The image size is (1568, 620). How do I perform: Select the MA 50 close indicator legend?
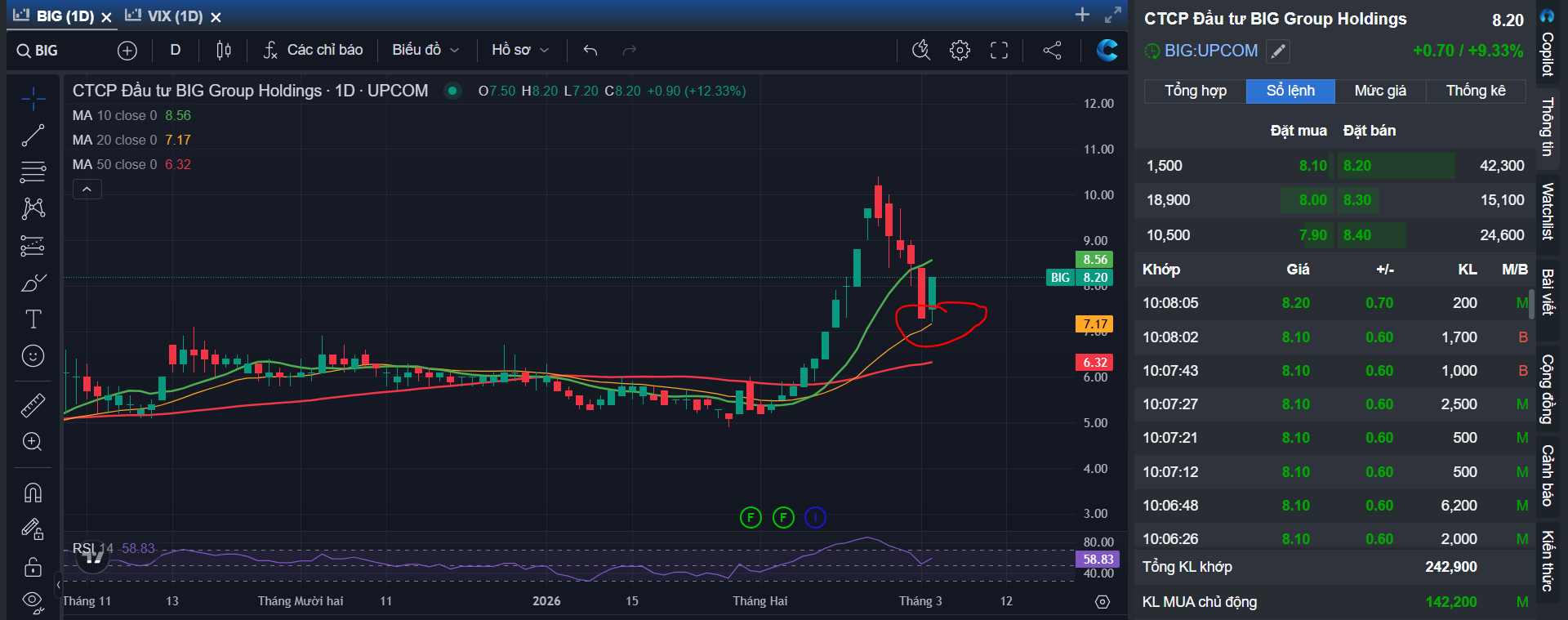click(131, 165)
